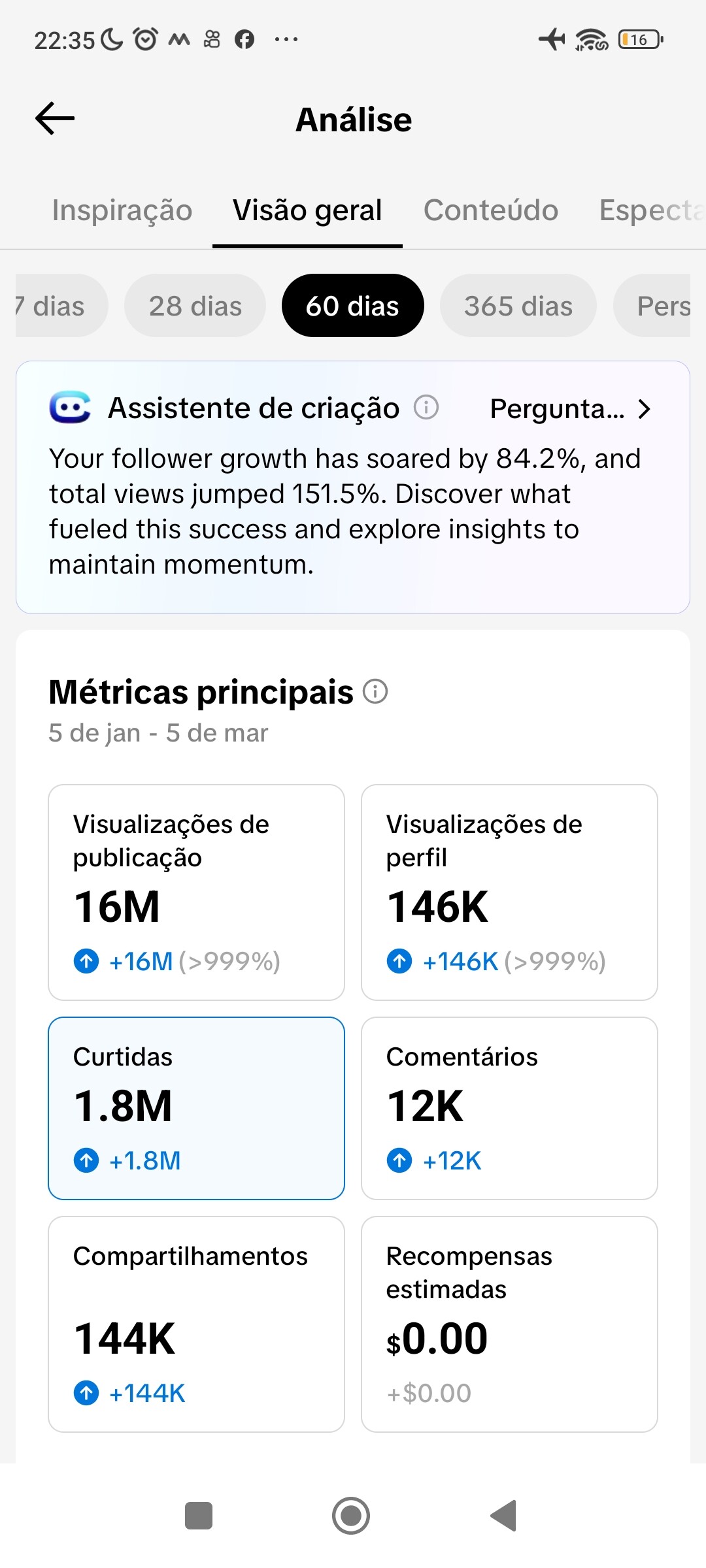
Task: Expand Pergunta chevron in assistant card
Action: [644, 409]
